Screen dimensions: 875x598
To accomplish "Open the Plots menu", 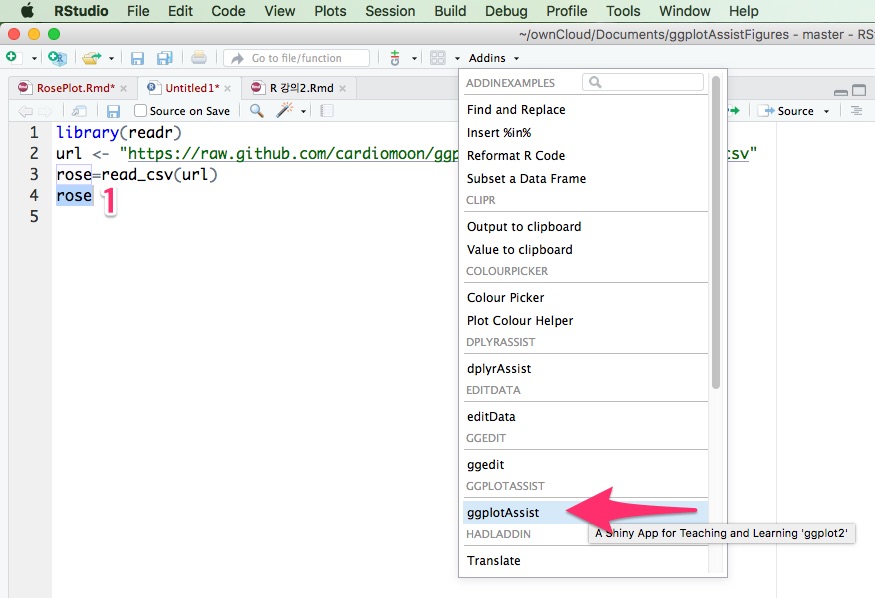I will [330, 11].
